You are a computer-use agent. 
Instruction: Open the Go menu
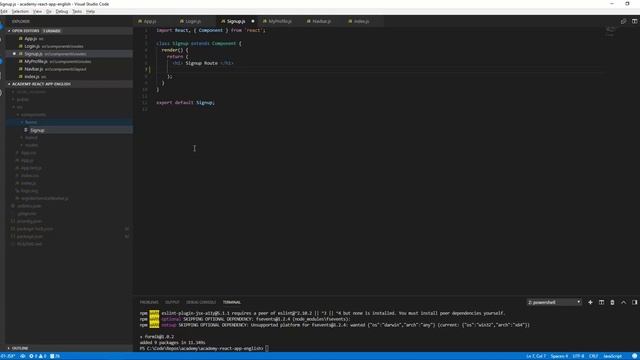coord(49,11)
